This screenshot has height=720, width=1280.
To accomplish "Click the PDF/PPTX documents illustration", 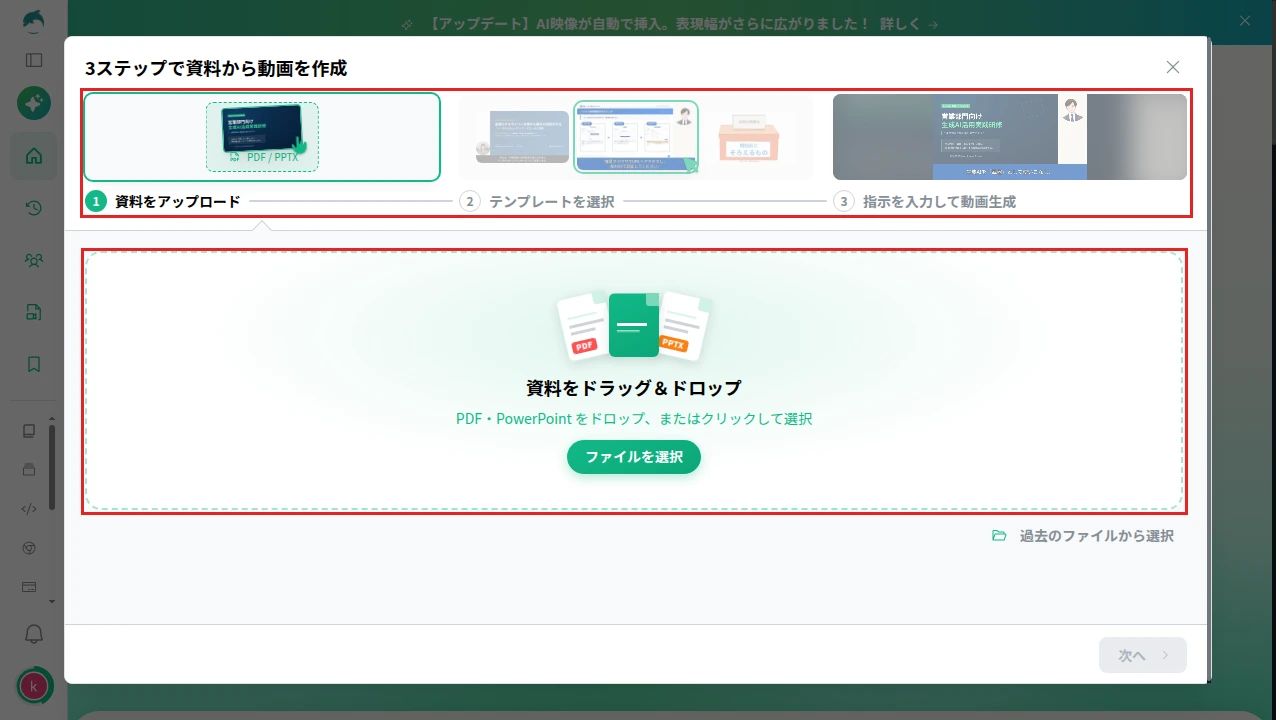I will click(x=634, y=326).
